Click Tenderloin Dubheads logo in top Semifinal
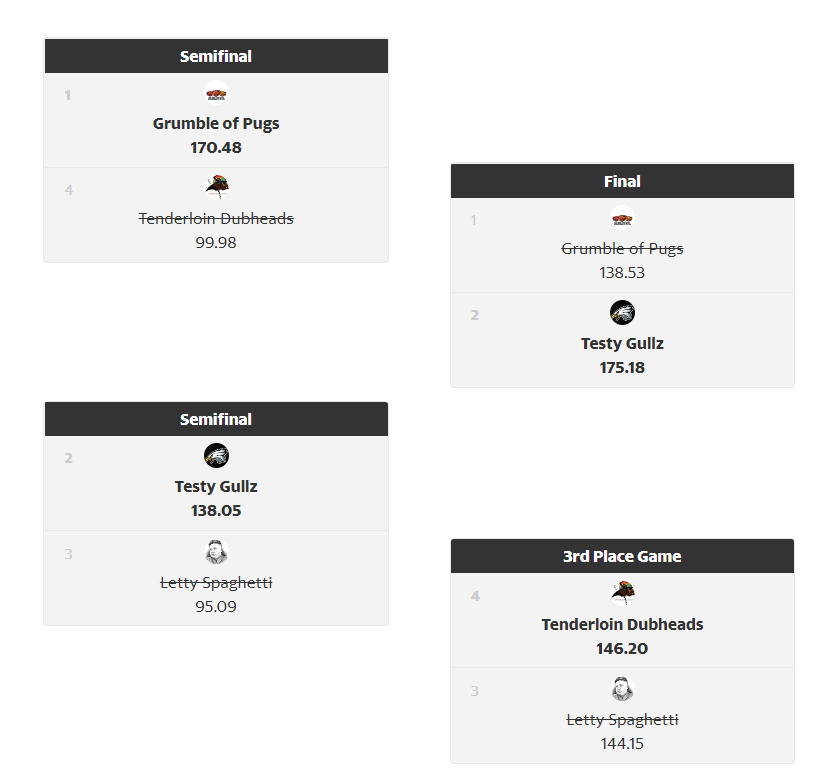The image size is (824, 773). pos(216,188)
